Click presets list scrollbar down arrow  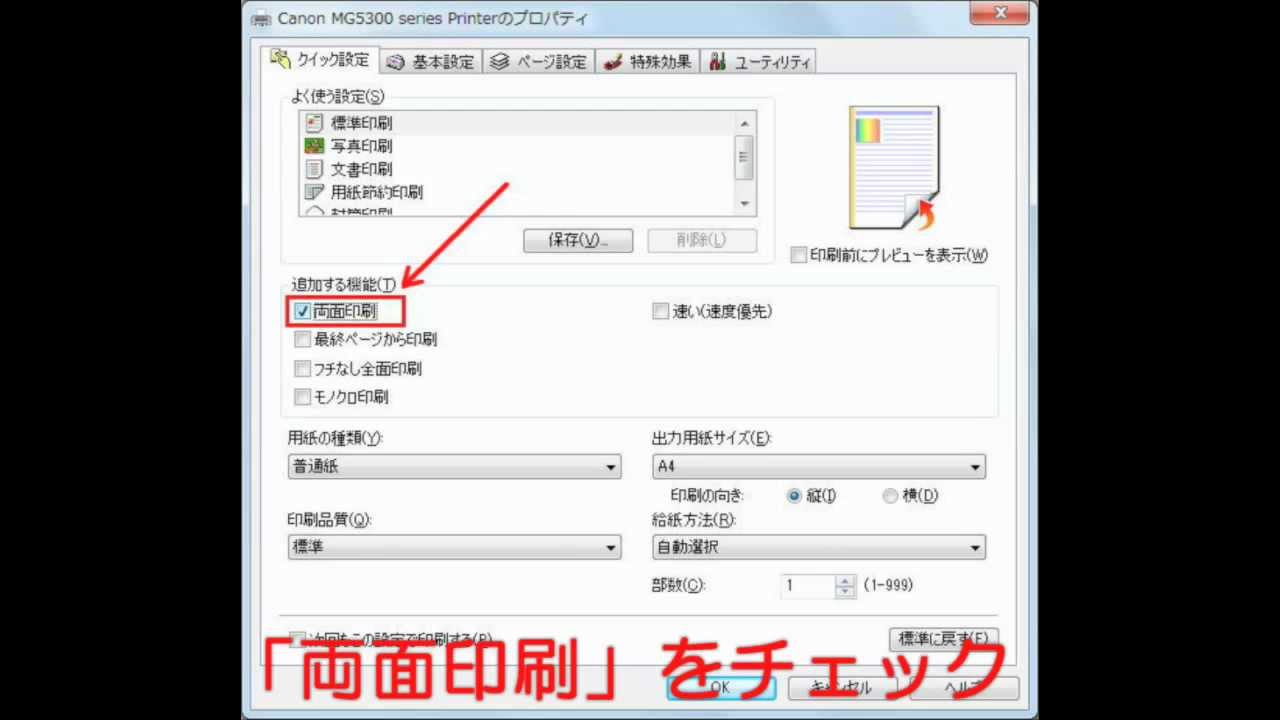(744, 204)
